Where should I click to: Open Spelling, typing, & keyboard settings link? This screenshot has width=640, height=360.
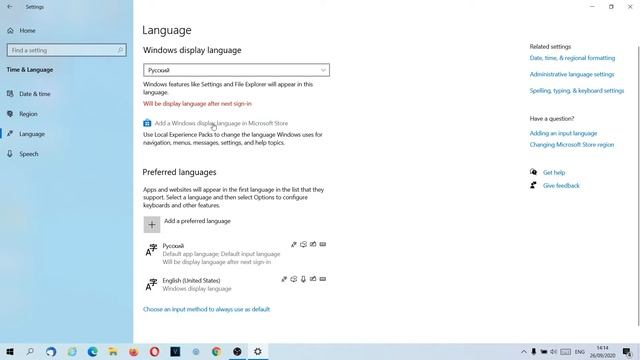click(x=577, y=91)
